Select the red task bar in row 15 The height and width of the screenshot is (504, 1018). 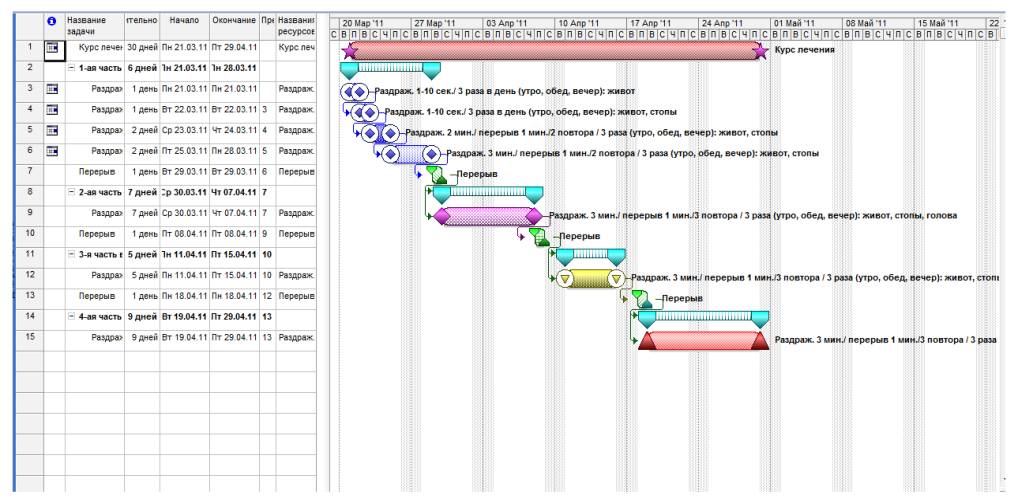pos(702,342)
